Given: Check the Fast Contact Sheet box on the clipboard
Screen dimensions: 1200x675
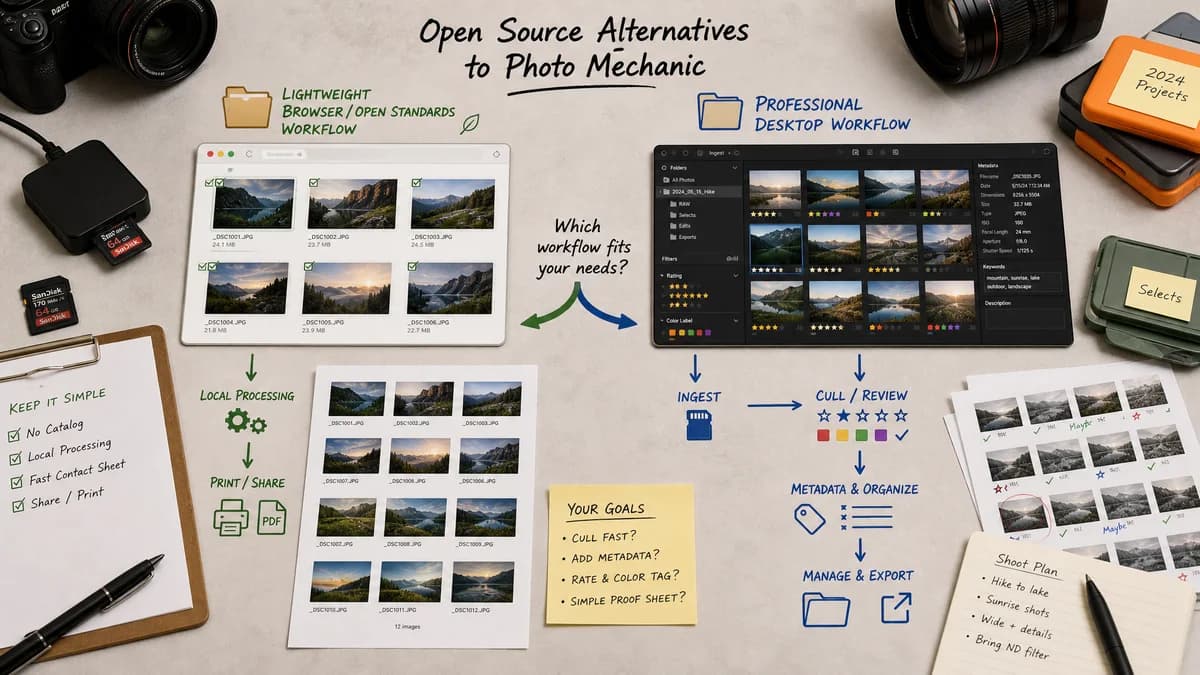Looking at the screenshot, I should (x=17, y=482).
